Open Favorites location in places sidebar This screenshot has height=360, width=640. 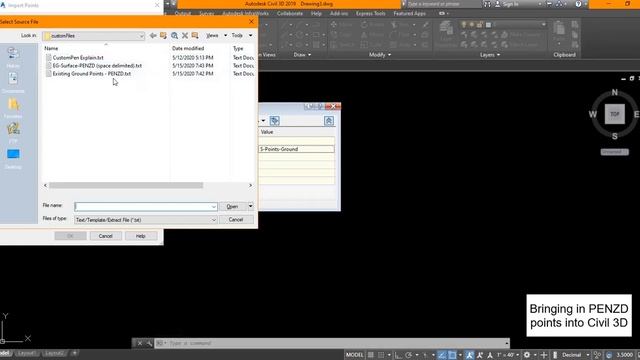click(13, 108)
